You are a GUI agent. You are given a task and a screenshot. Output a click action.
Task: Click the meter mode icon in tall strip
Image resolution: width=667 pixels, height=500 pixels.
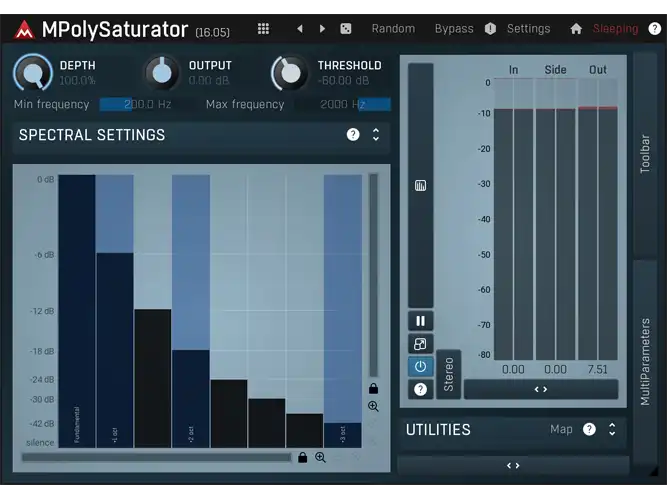coord(420,186)
